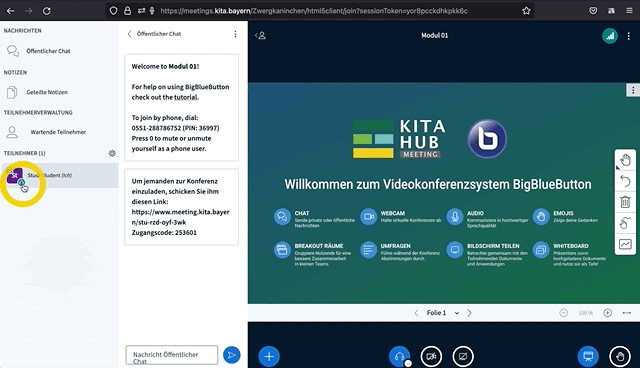This screenshot has width=640, height=368.
Task: Open meeting options three-dot menu
Action: click(x=629, y=36)
